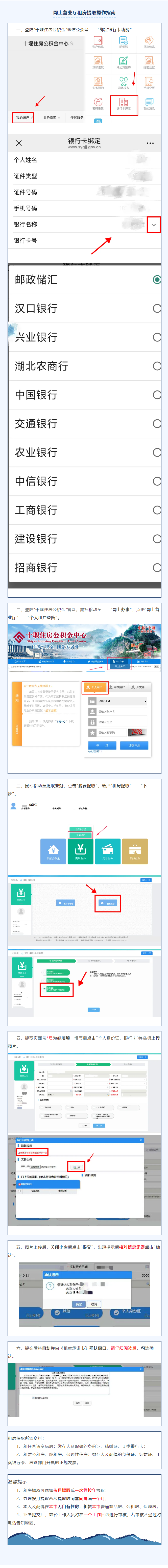
Task: Select 邮政储汇 bank radio button
Action: point(157,279)
